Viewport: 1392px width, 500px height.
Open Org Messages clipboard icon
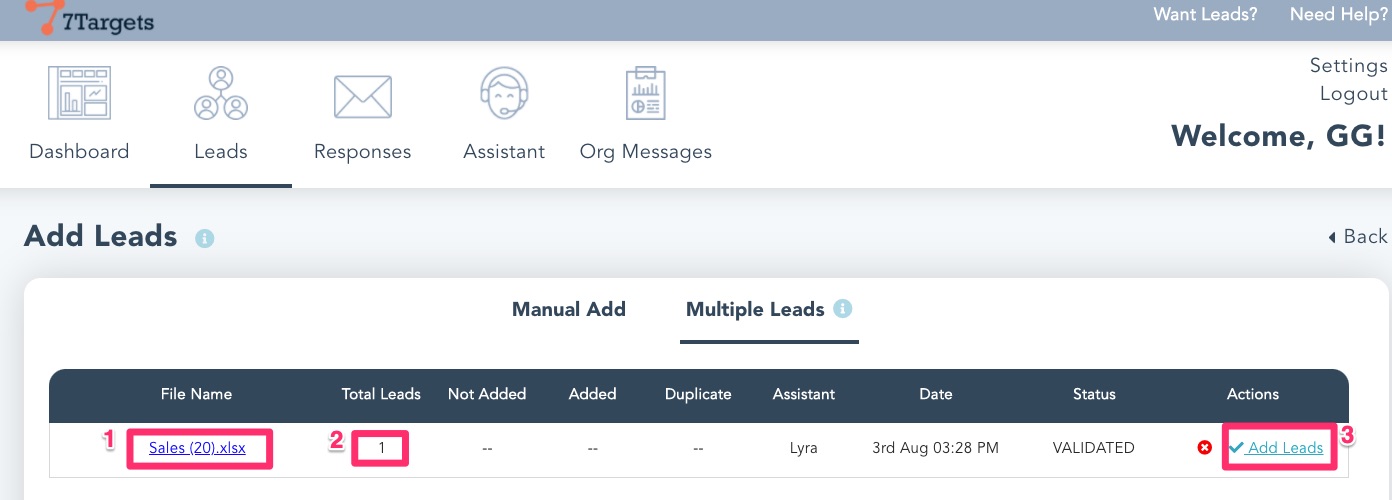point(645,94)
